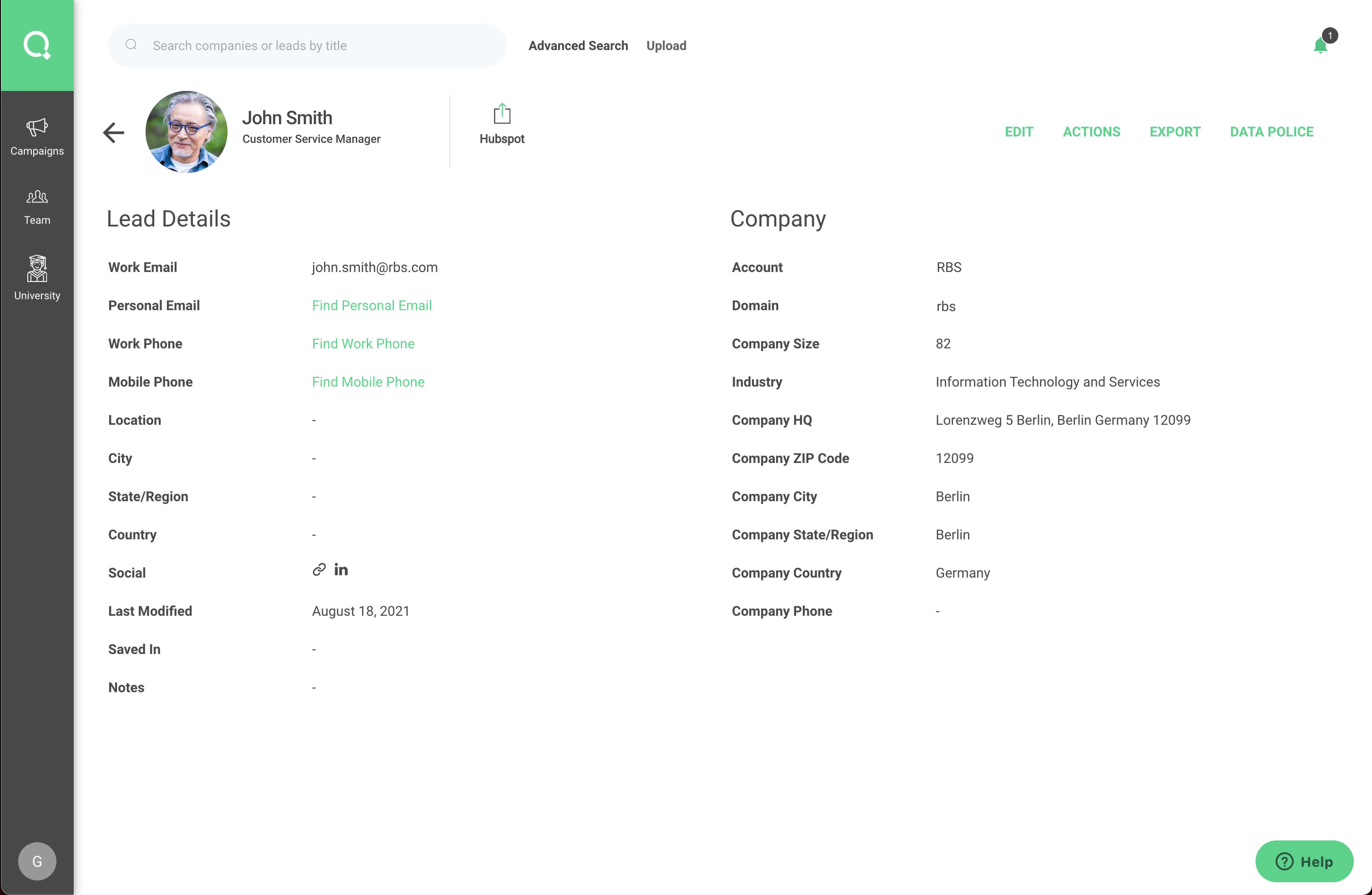Open the Upload page
Image resolution: width=1372 pixels, height=895 pixels.
[666, 45]
